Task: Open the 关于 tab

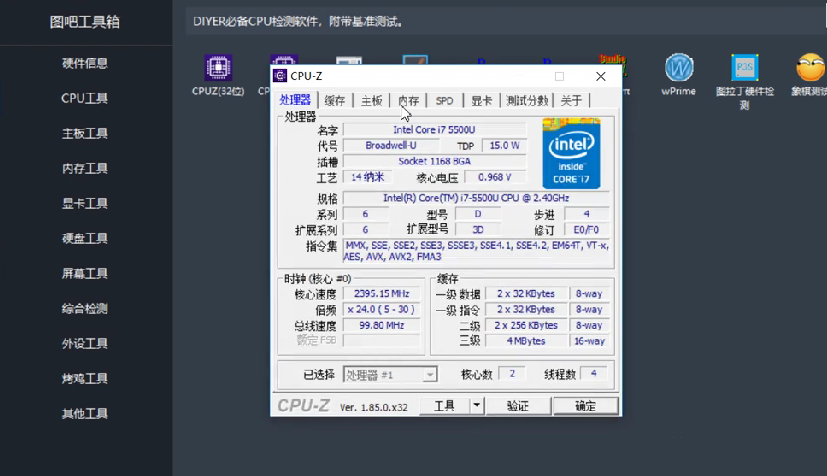Action: [571, 100]
